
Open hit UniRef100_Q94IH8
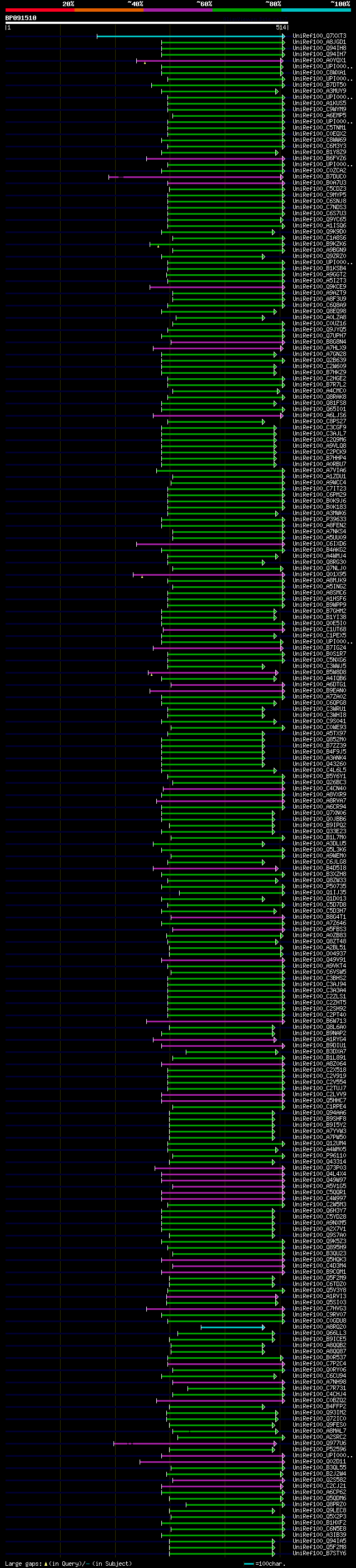[x=319, y=48]
